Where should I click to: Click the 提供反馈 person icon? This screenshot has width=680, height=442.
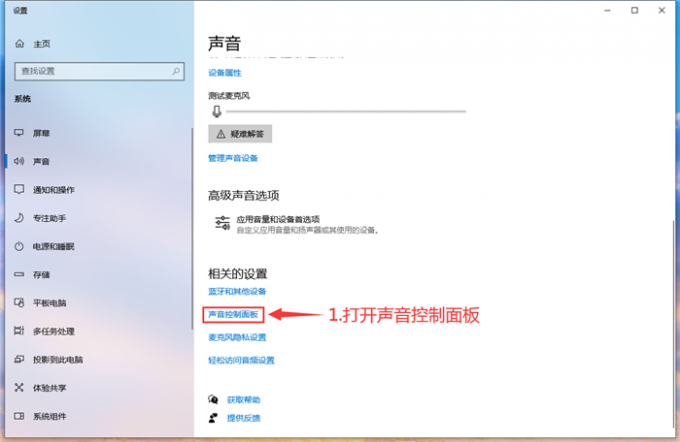point(213,418)
